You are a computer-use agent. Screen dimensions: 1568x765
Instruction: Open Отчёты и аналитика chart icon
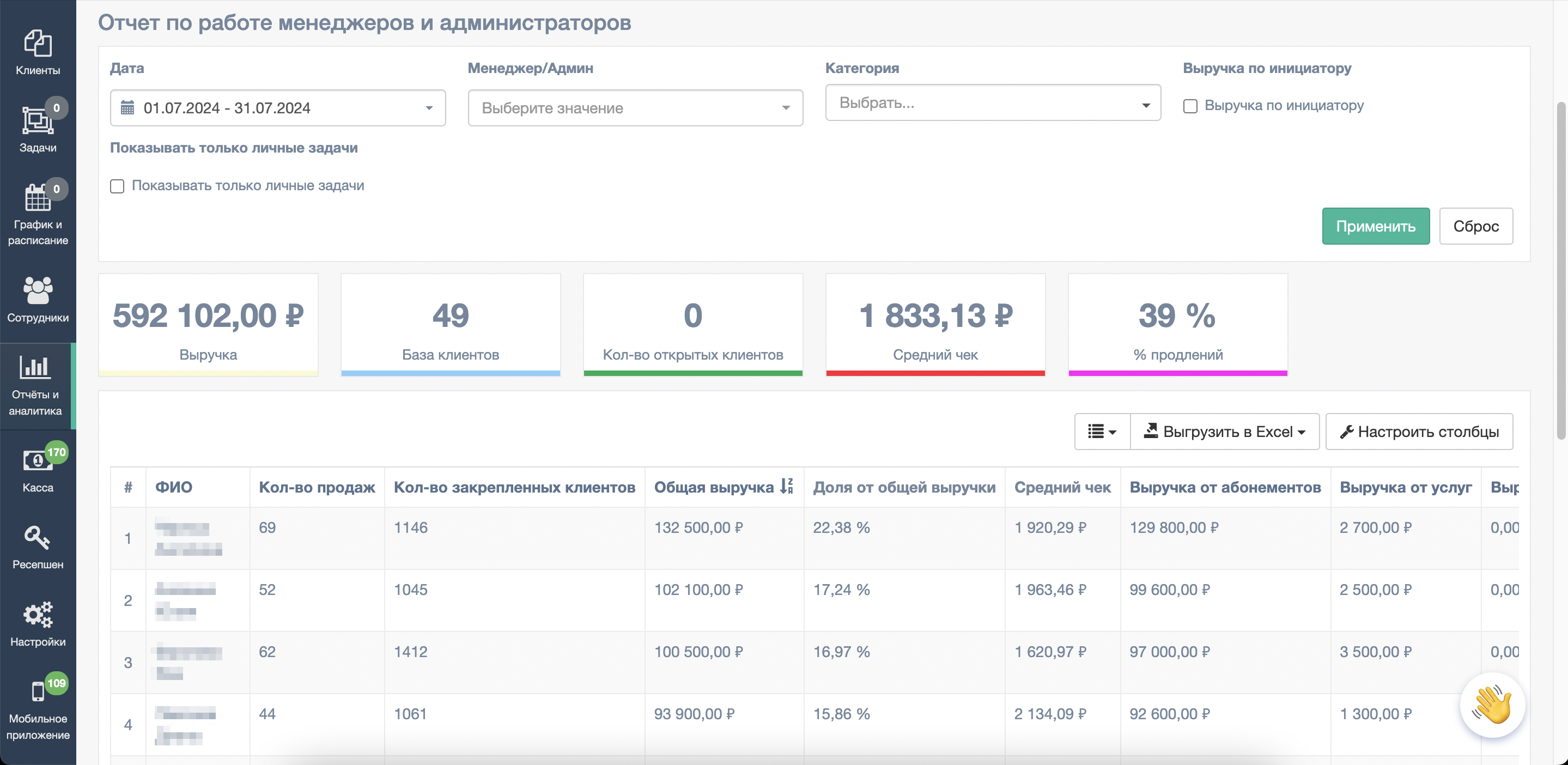click(x=35, y=367)
